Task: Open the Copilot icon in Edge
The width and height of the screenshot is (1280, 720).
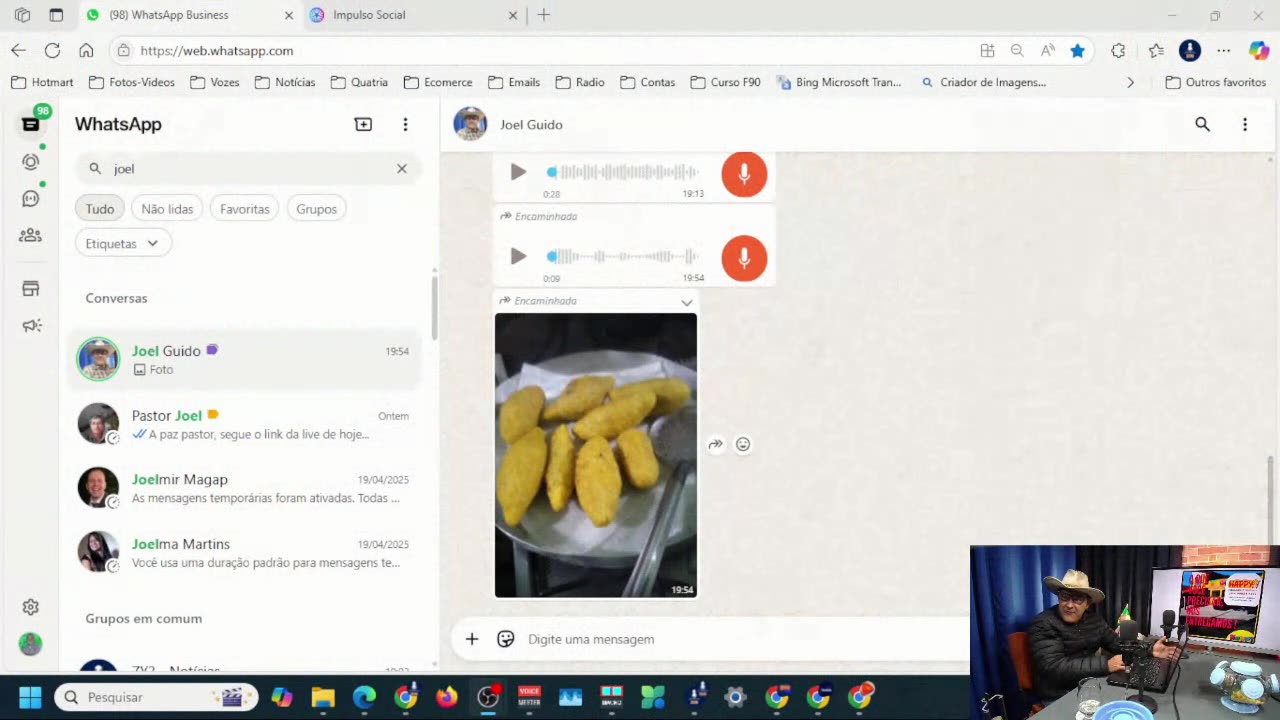Action: (1259, 50)
